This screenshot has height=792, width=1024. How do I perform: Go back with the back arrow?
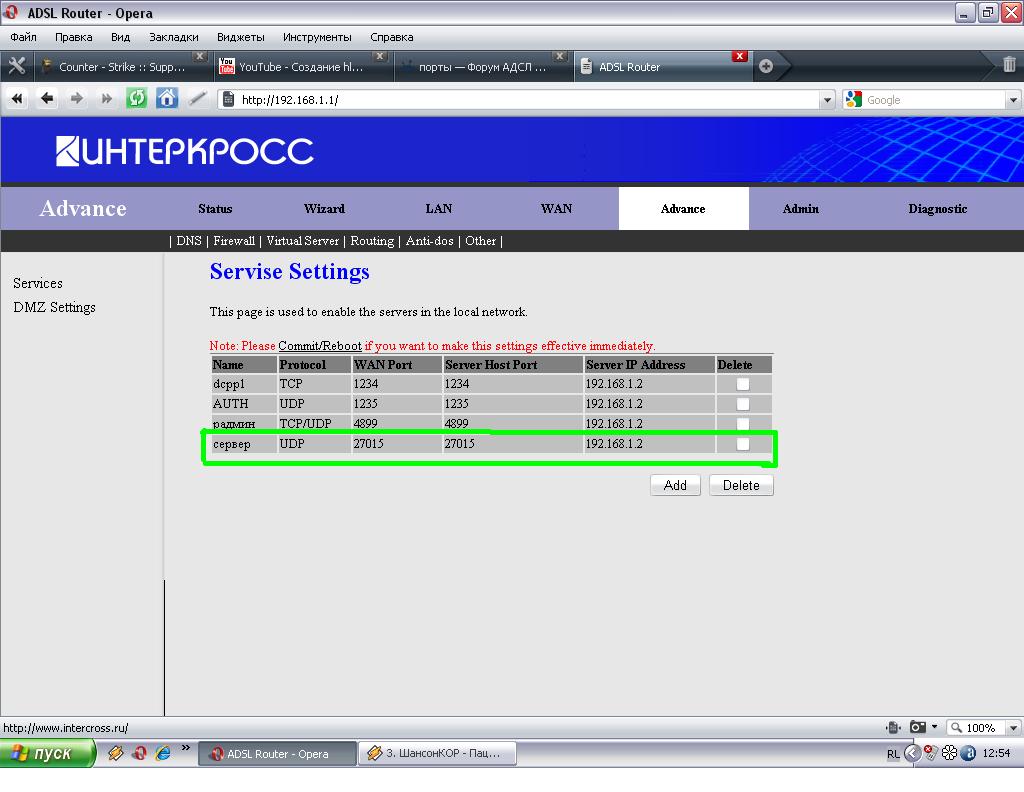(x=46, y=99)
